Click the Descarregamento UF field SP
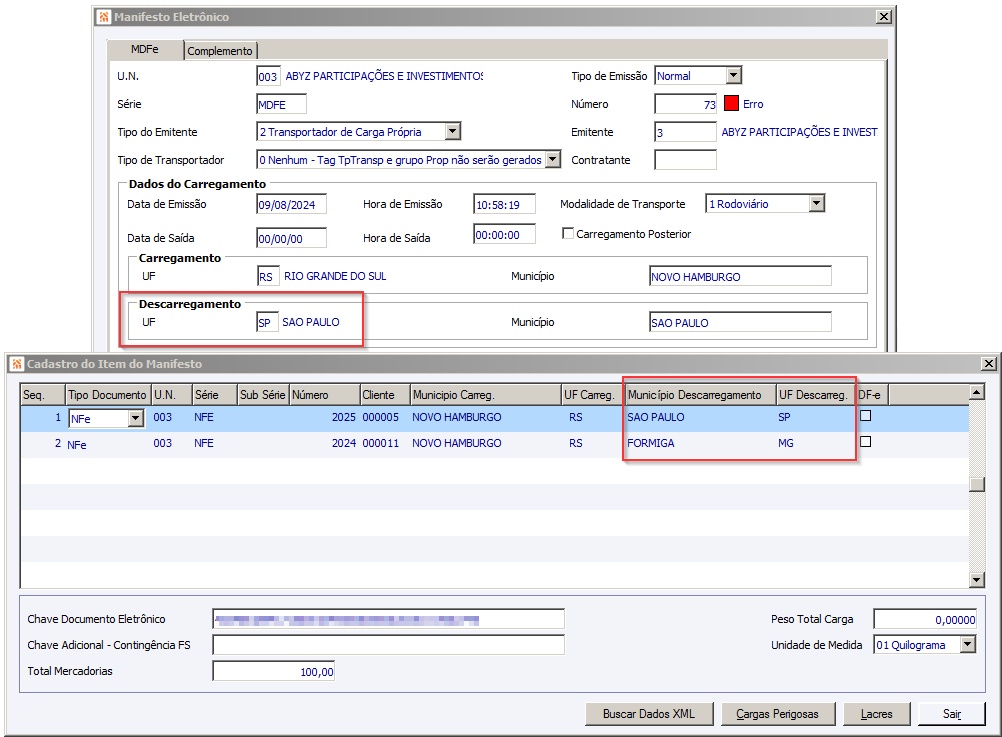 click(x=268, y=322)
